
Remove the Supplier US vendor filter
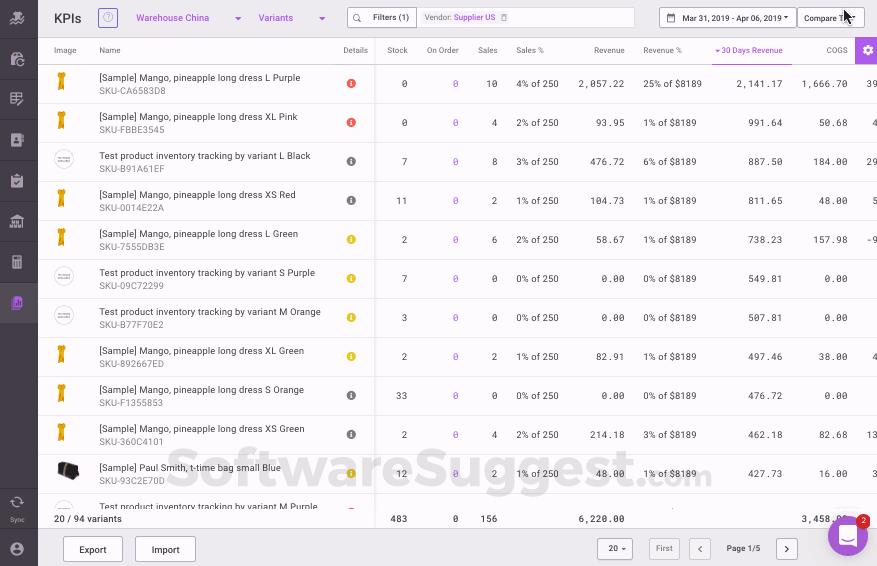click(504, 18)
